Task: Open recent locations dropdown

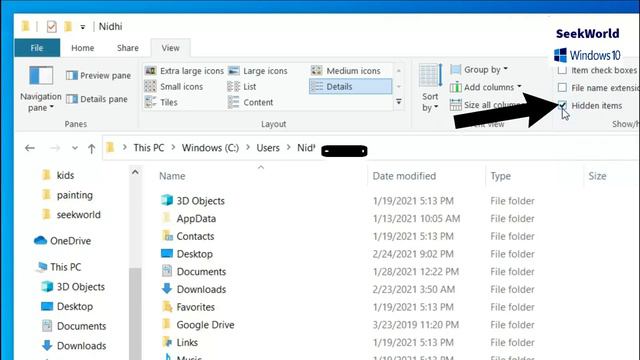Action: (x=75, y=148)
